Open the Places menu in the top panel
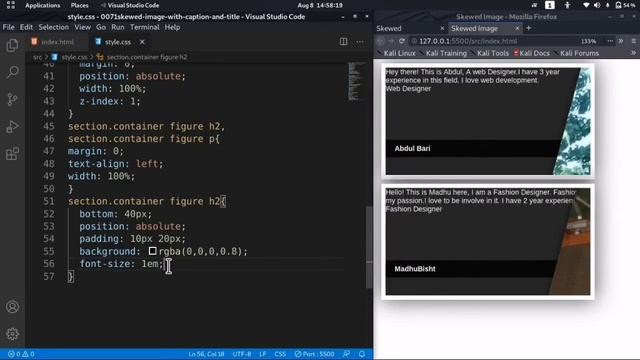640x360 pixels. click(x=79, y=5)
